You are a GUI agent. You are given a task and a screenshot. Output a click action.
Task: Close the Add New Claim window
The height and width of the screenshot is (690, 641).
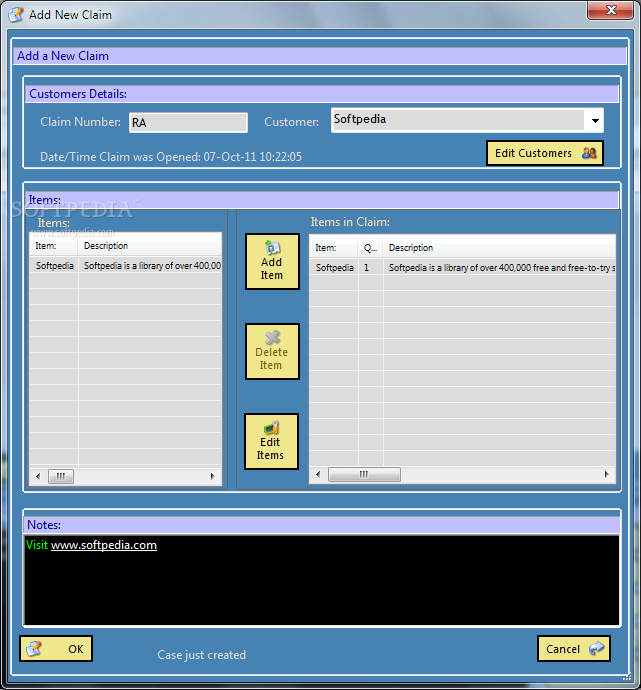[x=611, y=10]
